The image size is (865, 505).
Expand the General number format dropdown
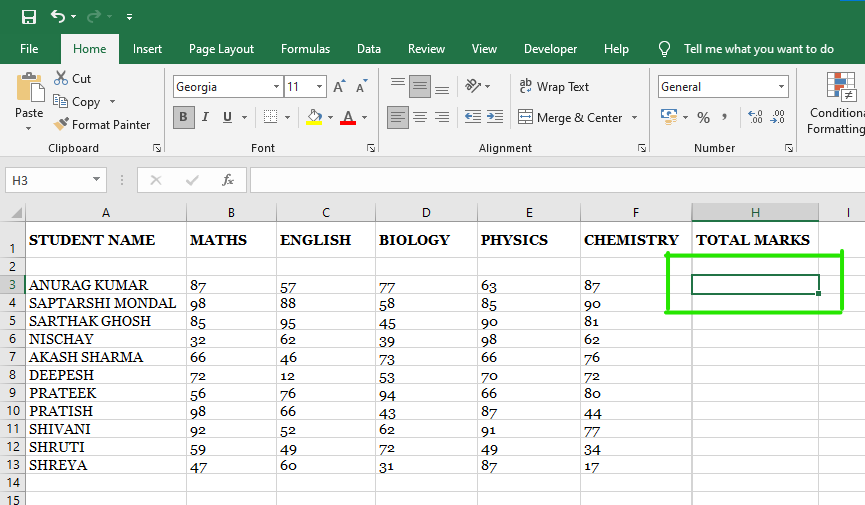click(781, 87)
